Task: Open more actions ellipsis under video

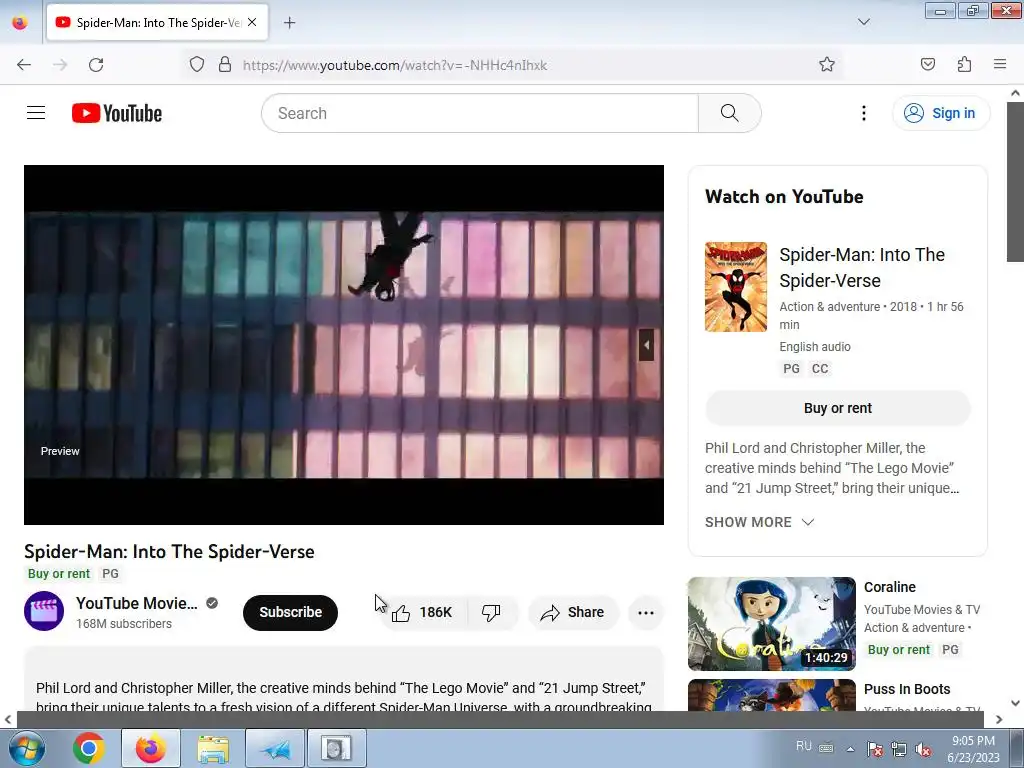Action: coord(646,613)
